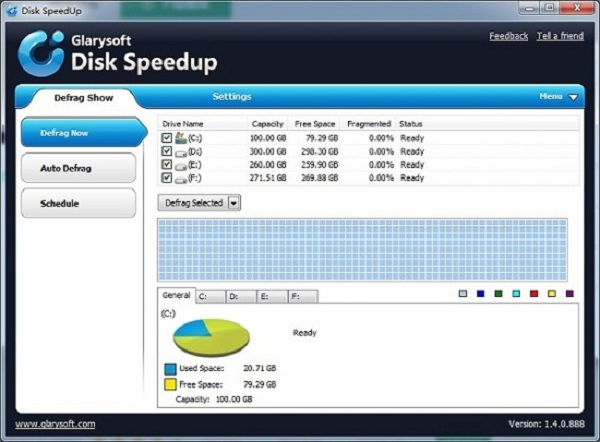Click the Ready status beside the pie chart

point(305,333)
